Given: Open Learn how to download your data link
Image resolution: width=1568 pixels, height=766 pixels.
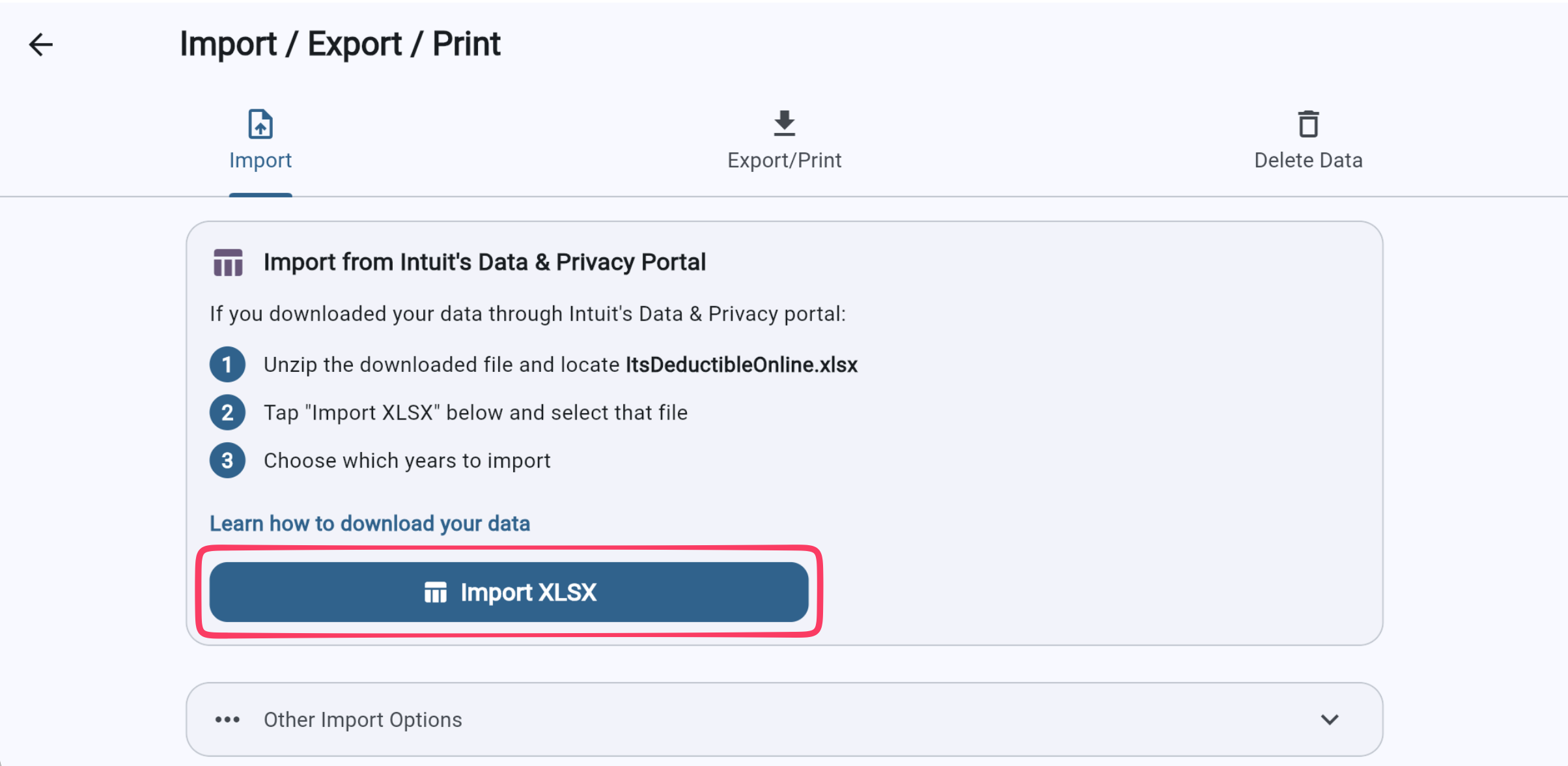Looking at the screenshot, I should coord(369,523).
